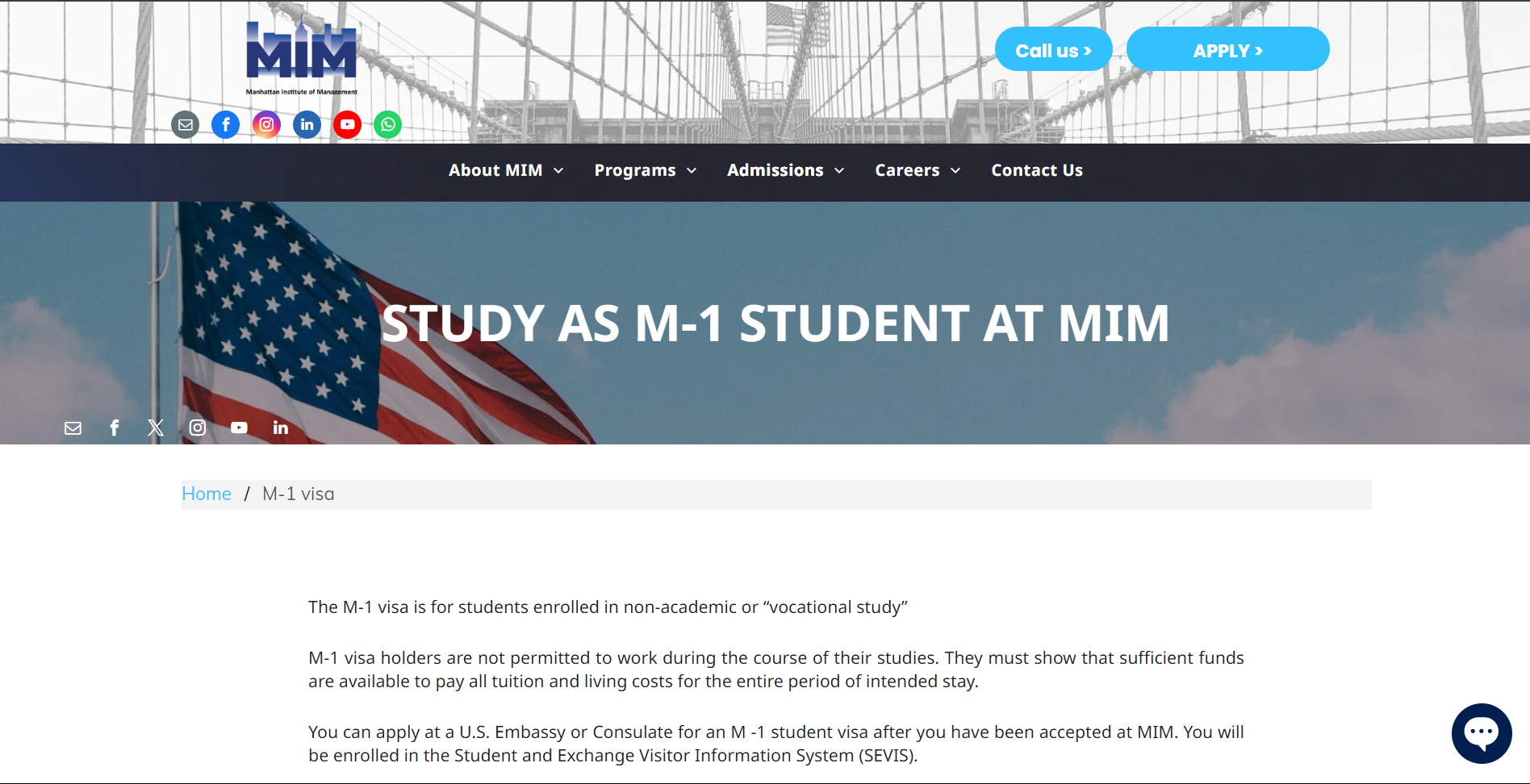Open the blue Facebook icon in header

pyautogui.click(x=226, y=124)
